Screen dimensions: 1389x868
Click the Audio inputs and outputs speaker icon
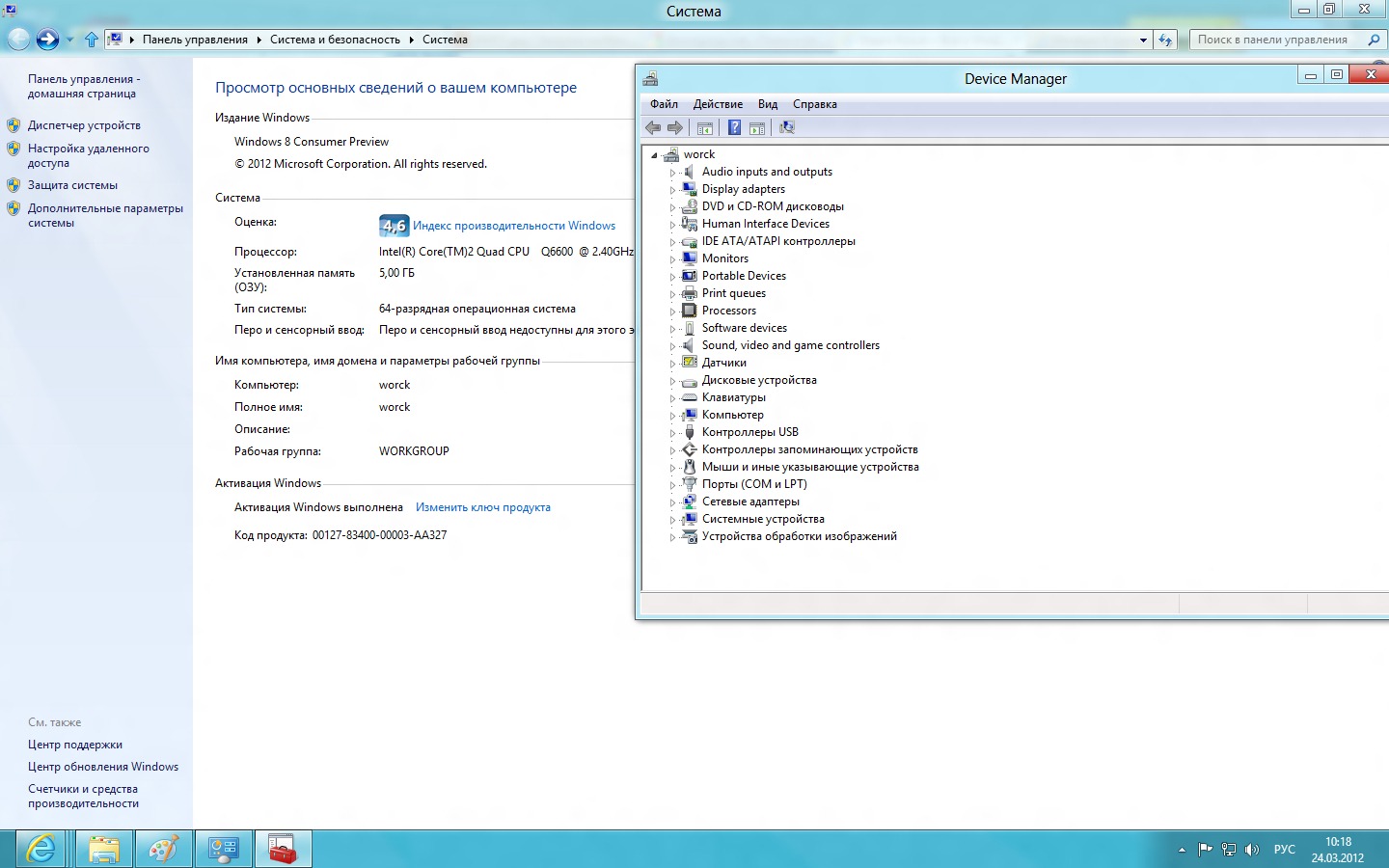[x=689, y=172]
